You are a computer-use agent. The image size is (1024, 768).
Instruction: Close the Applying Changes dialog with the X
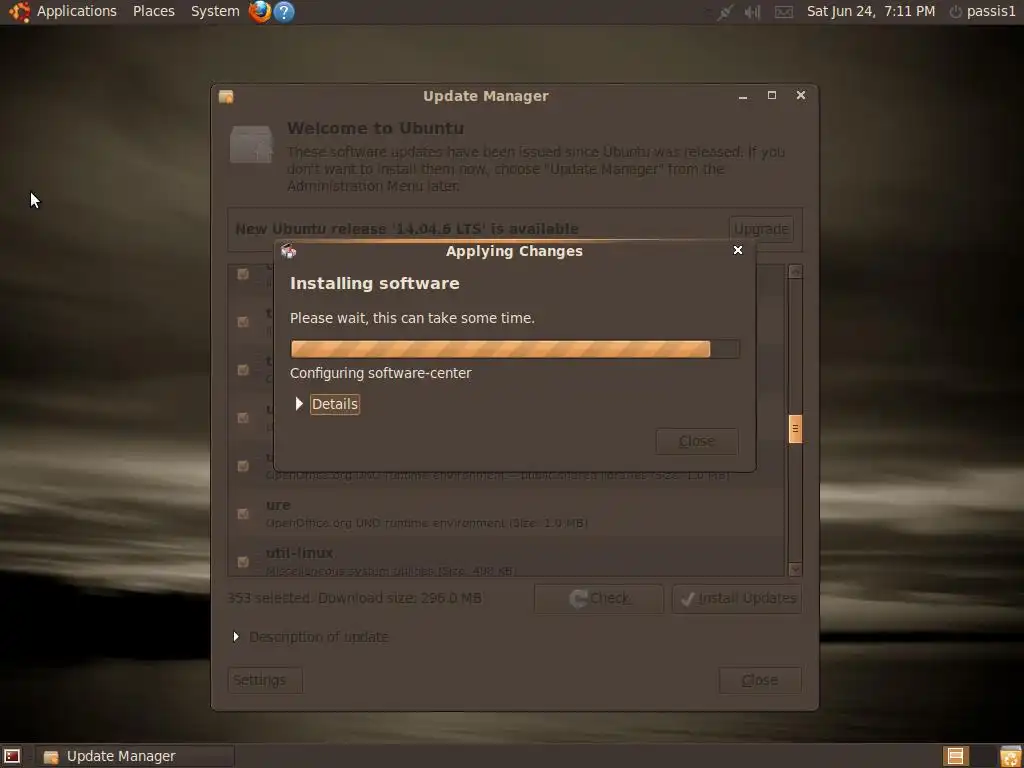pyautogui.click(x=738, y=250)
